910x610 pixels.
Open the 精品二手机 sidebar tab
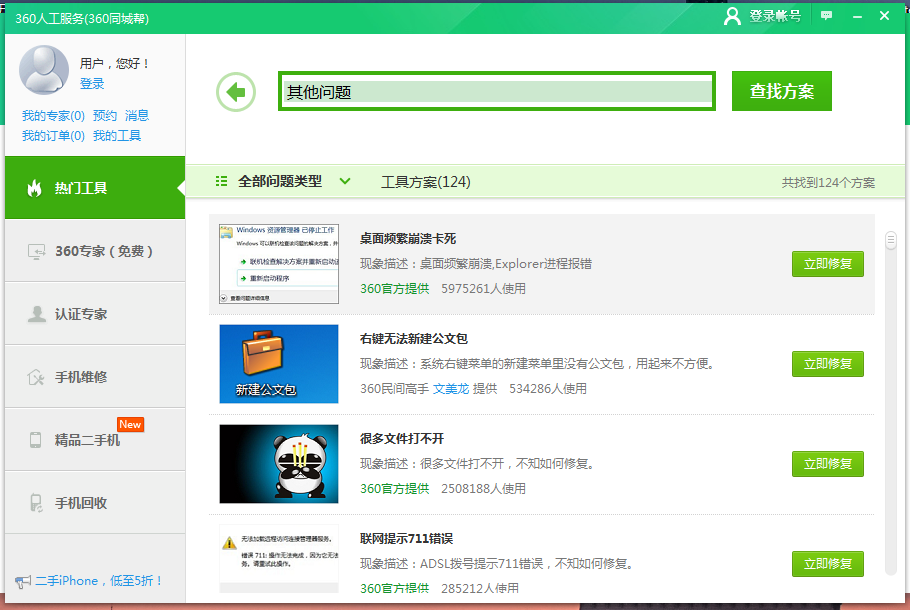(95, 440)
